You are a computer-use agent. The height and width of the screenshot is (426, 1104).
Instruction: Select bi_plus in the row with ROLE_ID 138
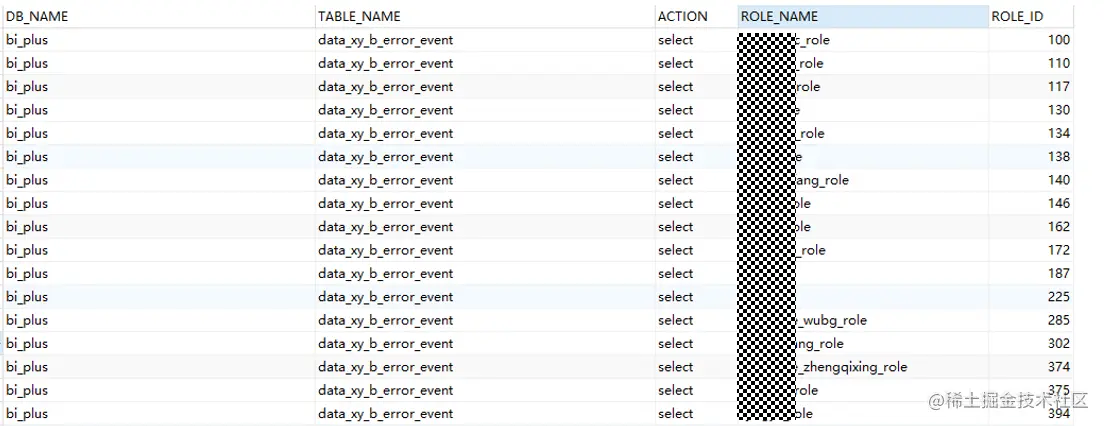point(27,156)
